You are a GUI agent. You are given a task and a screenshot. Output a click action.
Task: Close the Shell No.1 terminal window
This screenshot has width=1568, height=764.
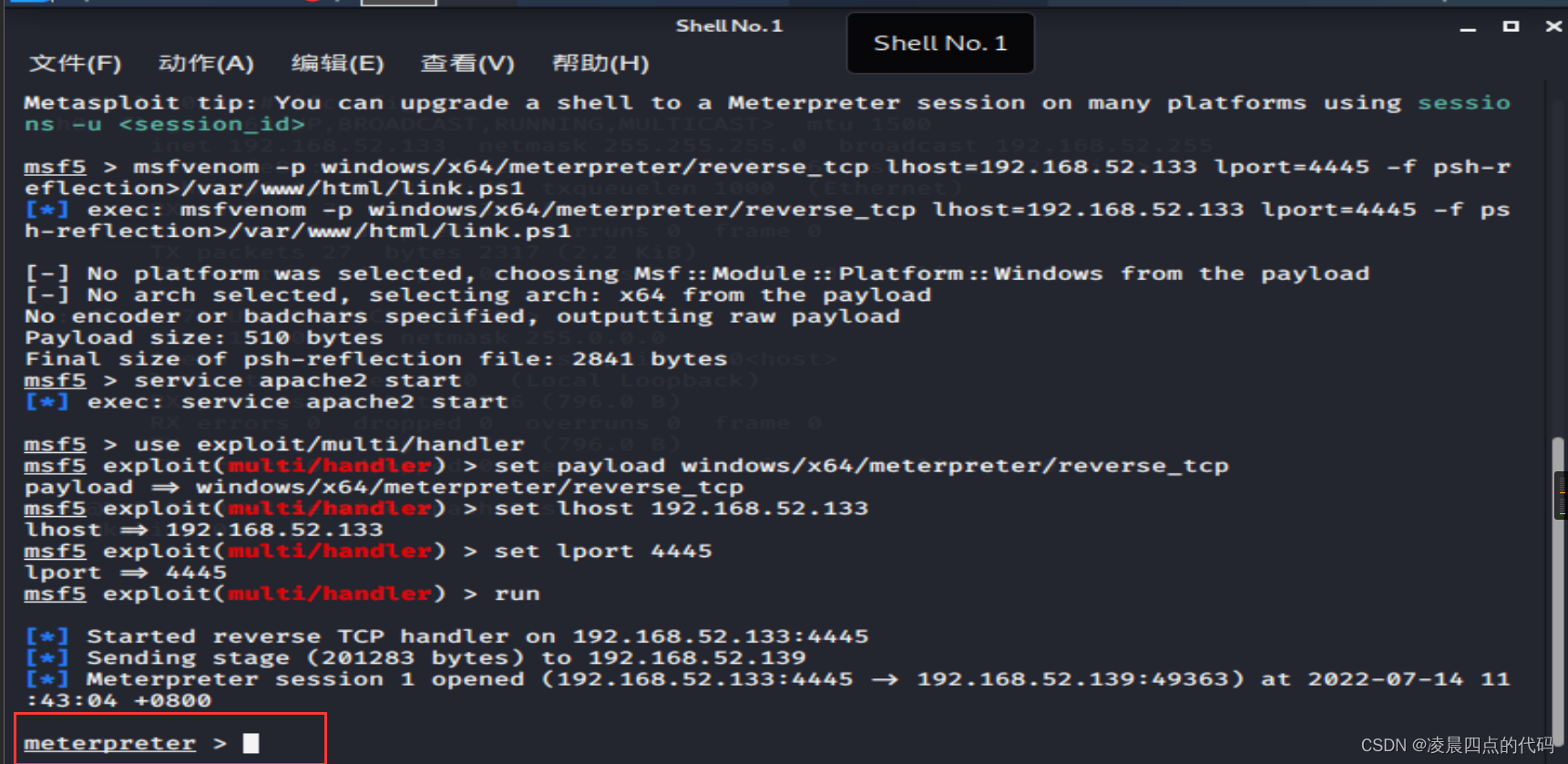coord(1553,26)
